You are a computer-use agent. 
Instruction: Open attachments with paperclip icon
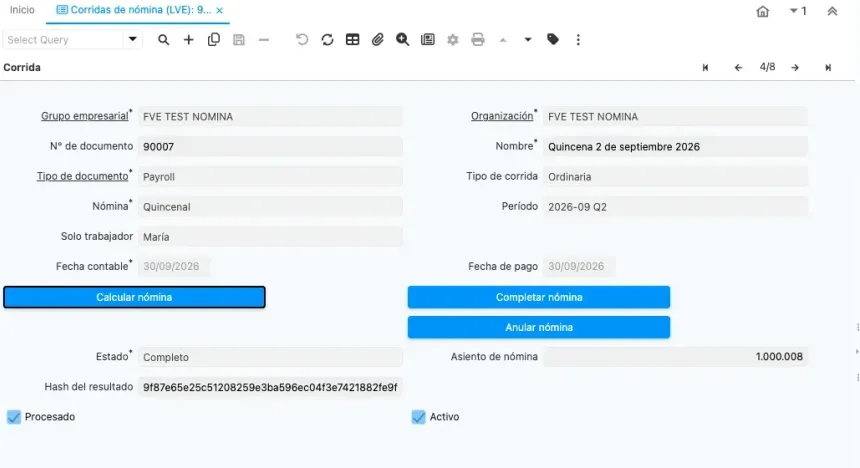pos(377,40)
